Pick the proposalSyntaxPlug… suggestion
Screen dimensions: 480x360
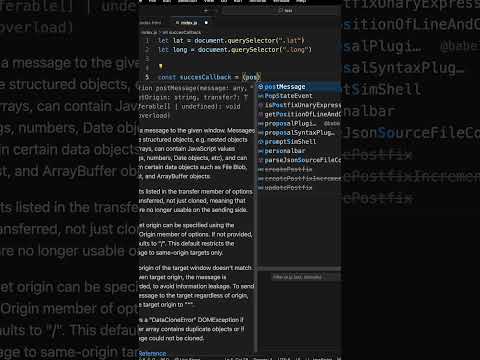click(299, 133)
